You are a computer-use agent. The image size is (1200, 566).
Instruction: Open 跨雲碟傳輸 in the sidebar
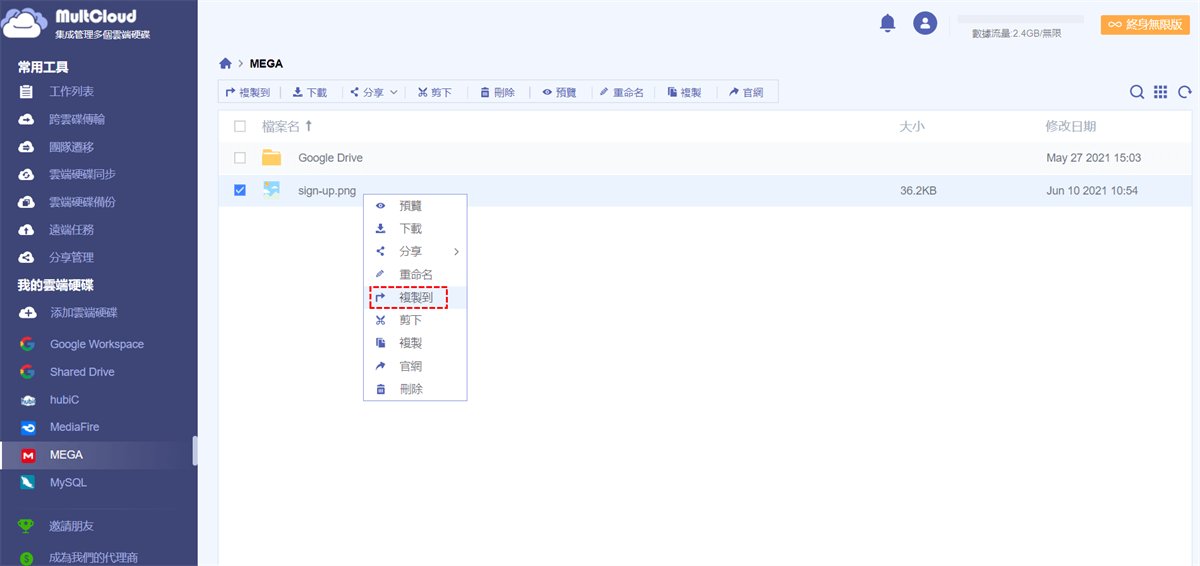pyautogui.click(x=77, y=119)
